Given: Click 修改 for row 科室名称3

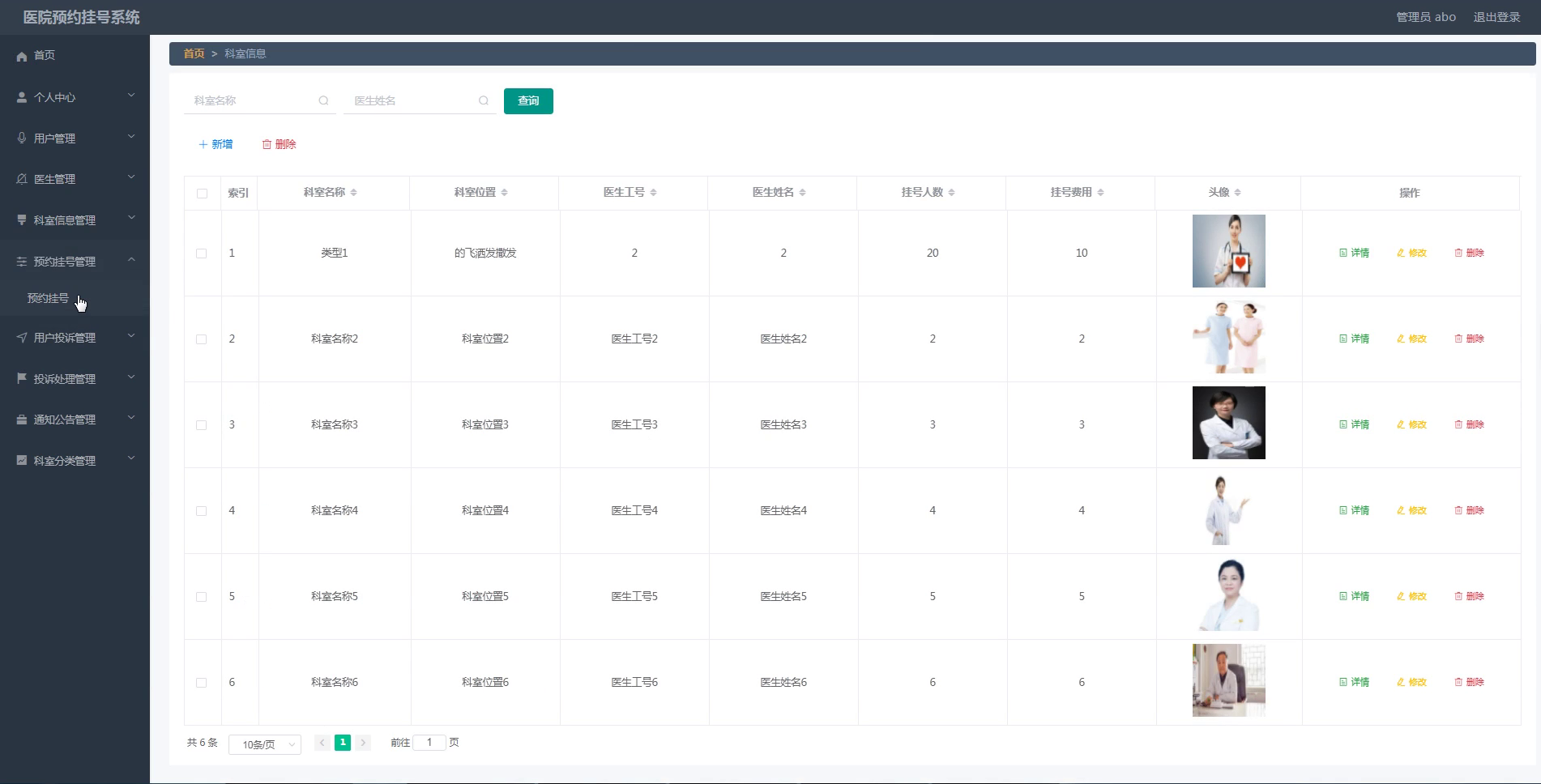Looking at the screenshot, I should [1411, 424].
